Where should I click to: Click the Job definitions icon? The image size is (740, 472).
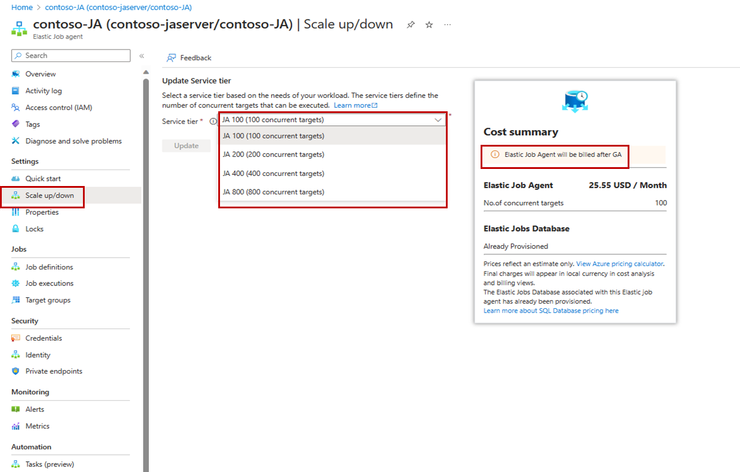coord(16,267)
